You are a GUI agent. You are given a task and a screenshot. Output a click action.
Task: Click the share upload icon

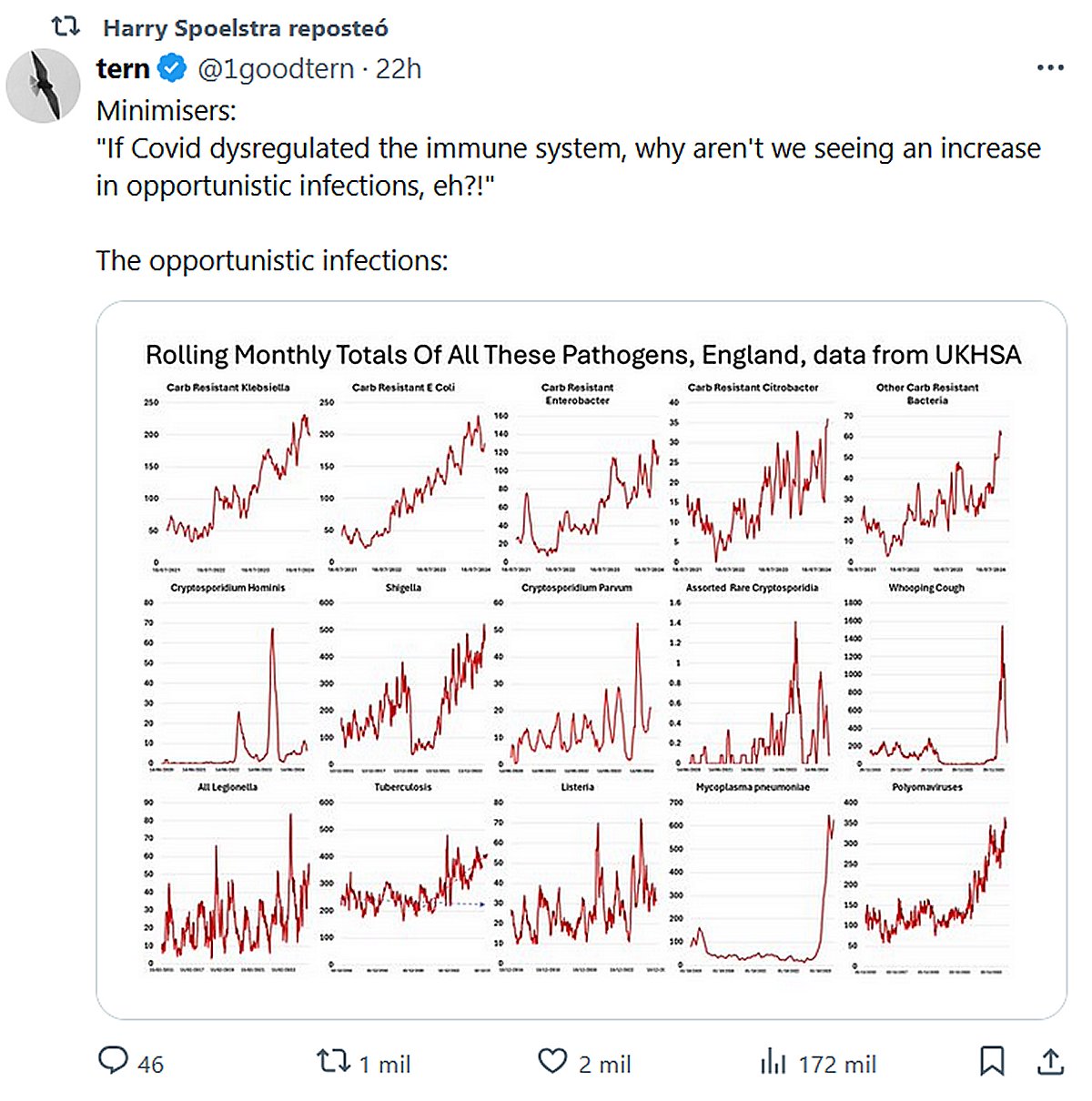(1050, 1061)
